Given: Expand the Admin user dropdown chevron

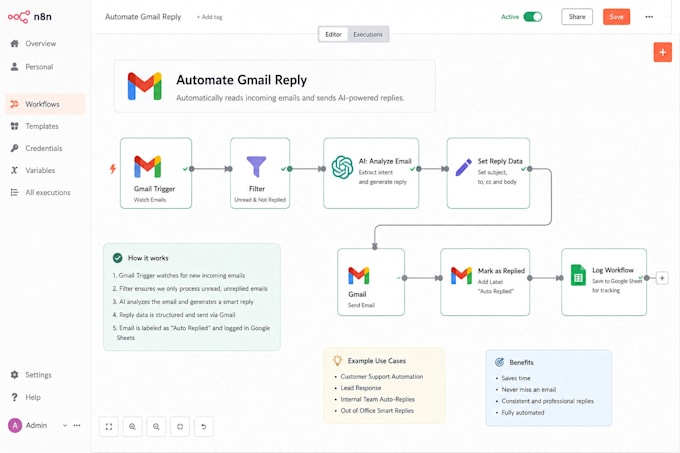Looking at the screenshot, I should click(65, 426).
